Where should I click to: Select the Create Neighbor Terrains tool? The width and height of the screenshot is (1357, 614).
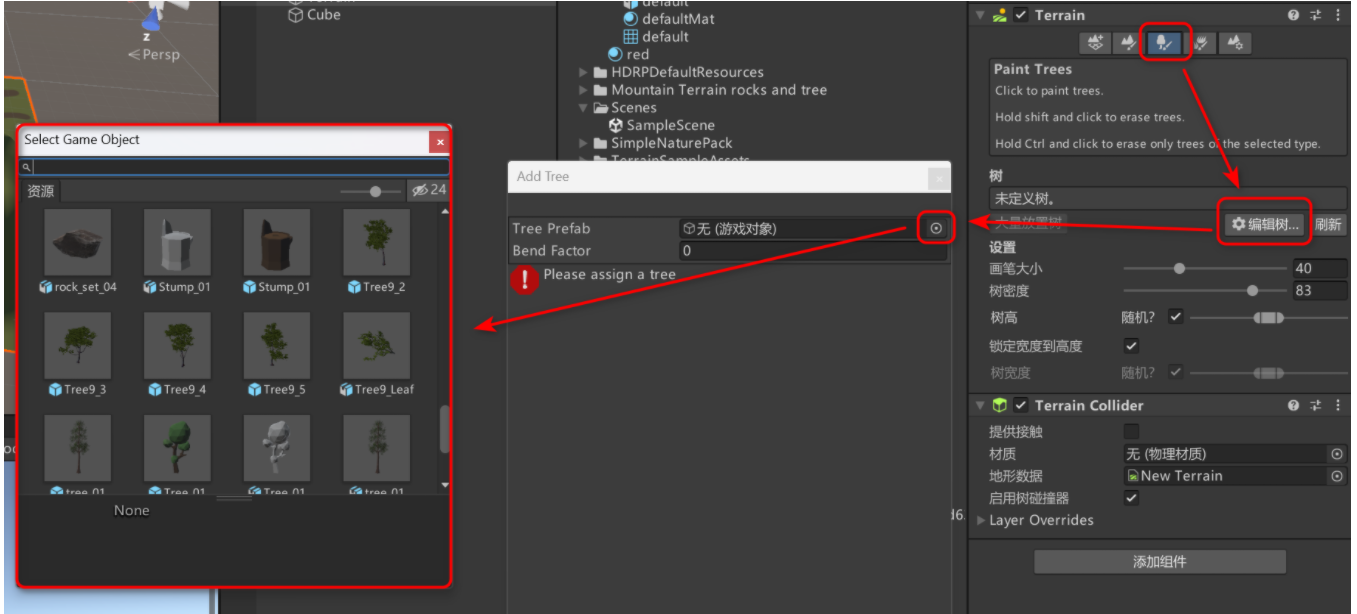point(1096,43)
